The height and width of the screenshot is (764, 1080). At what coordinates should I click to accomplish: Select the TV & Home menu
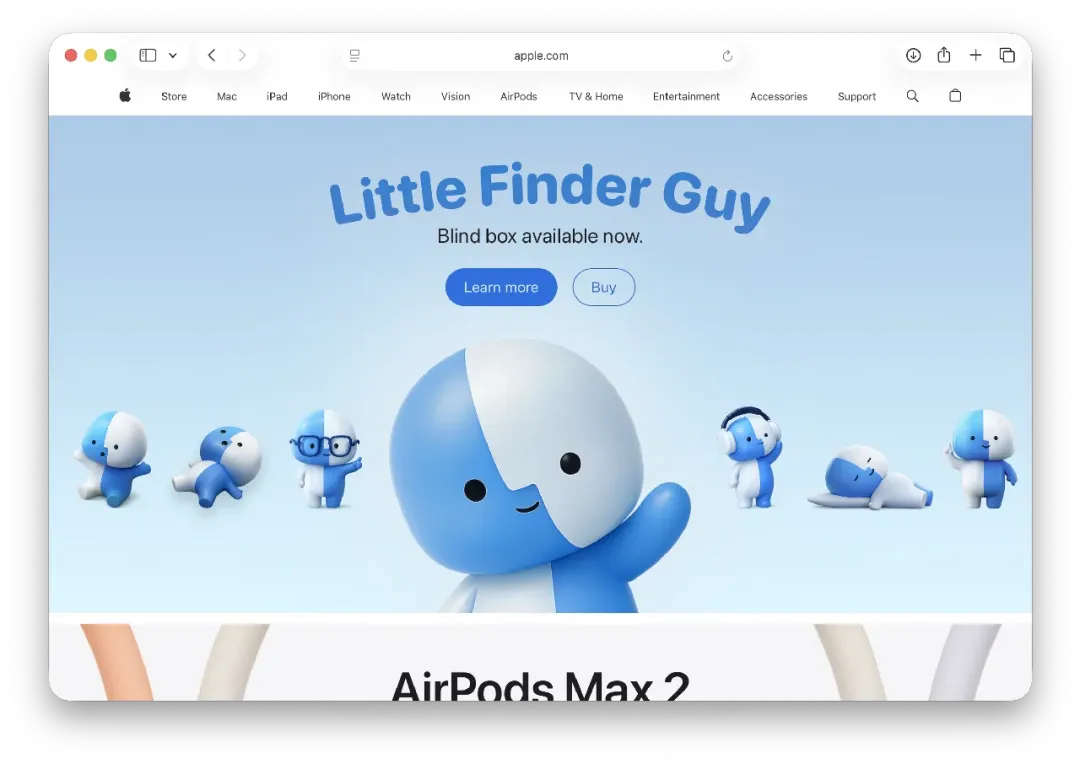(595, 97)
